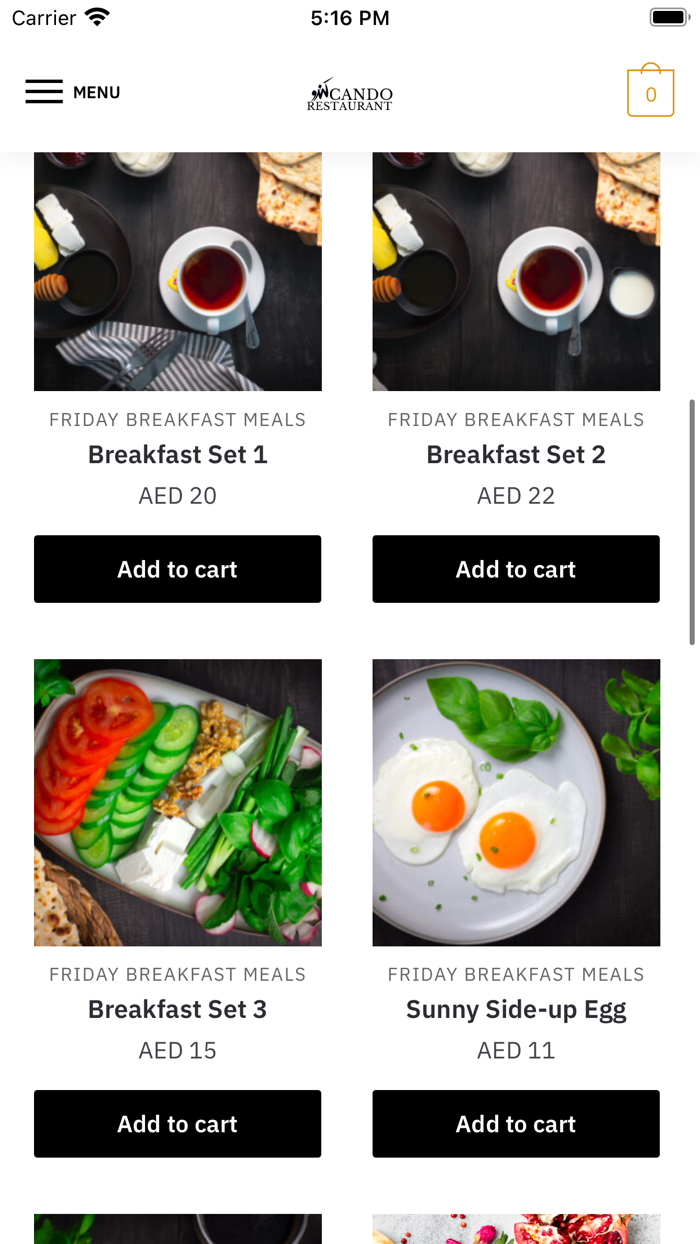Tap the pomegranate product image at bottom
Image resolution: width=700 pixels, height=1244 pixels.
coord(516,1229)
